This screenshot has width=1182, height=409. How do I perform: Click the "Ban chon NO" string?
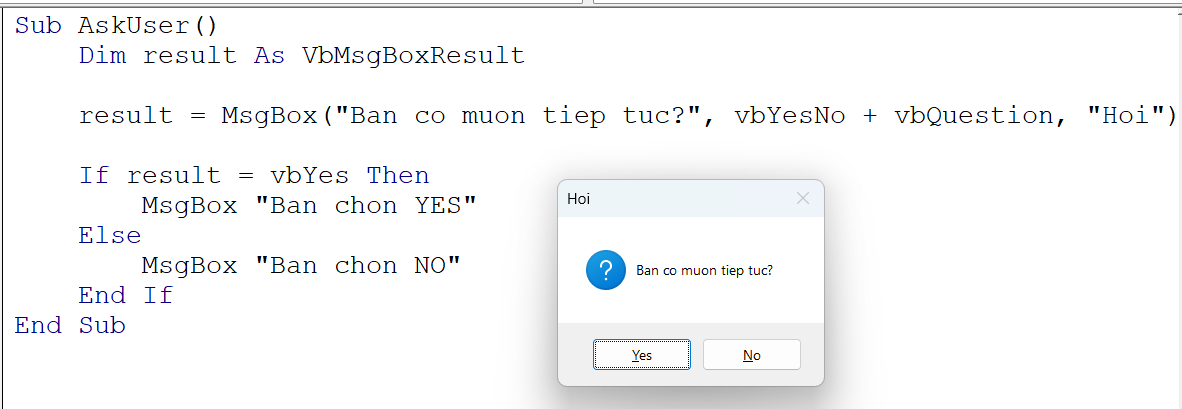click(357, 266)
